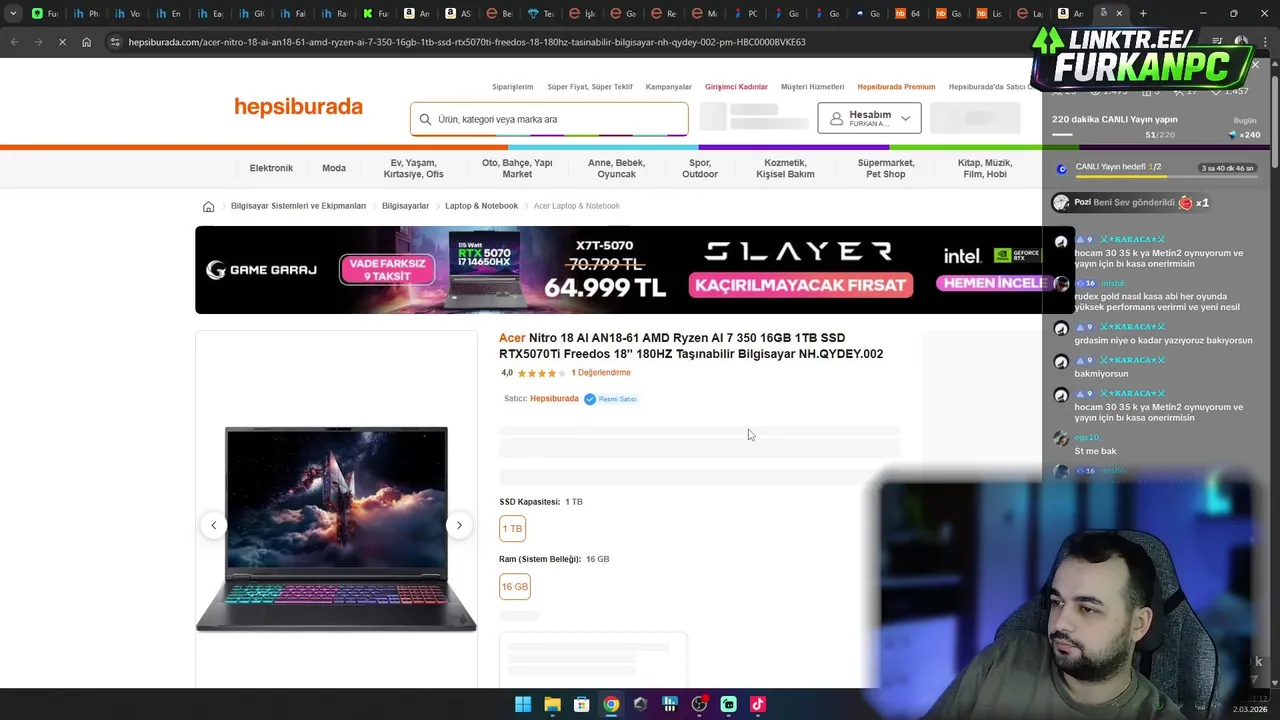Show next product image arrow

(459, 525)
